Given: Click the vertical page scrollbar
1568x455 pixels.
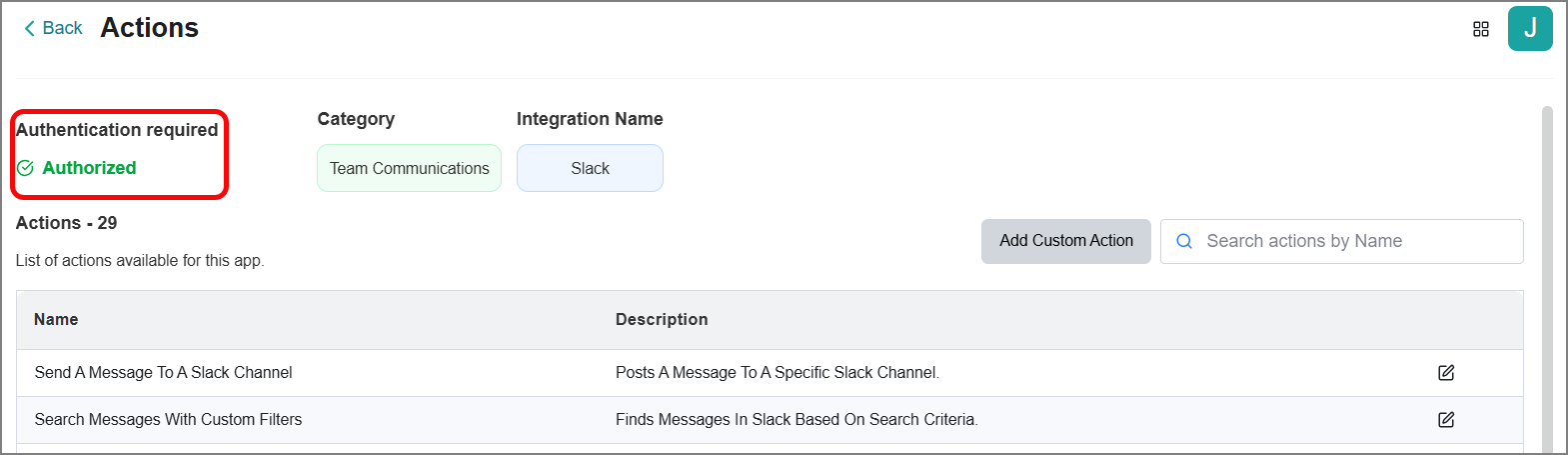Looking at the screenshot, I should click(x=1547, y=279).
